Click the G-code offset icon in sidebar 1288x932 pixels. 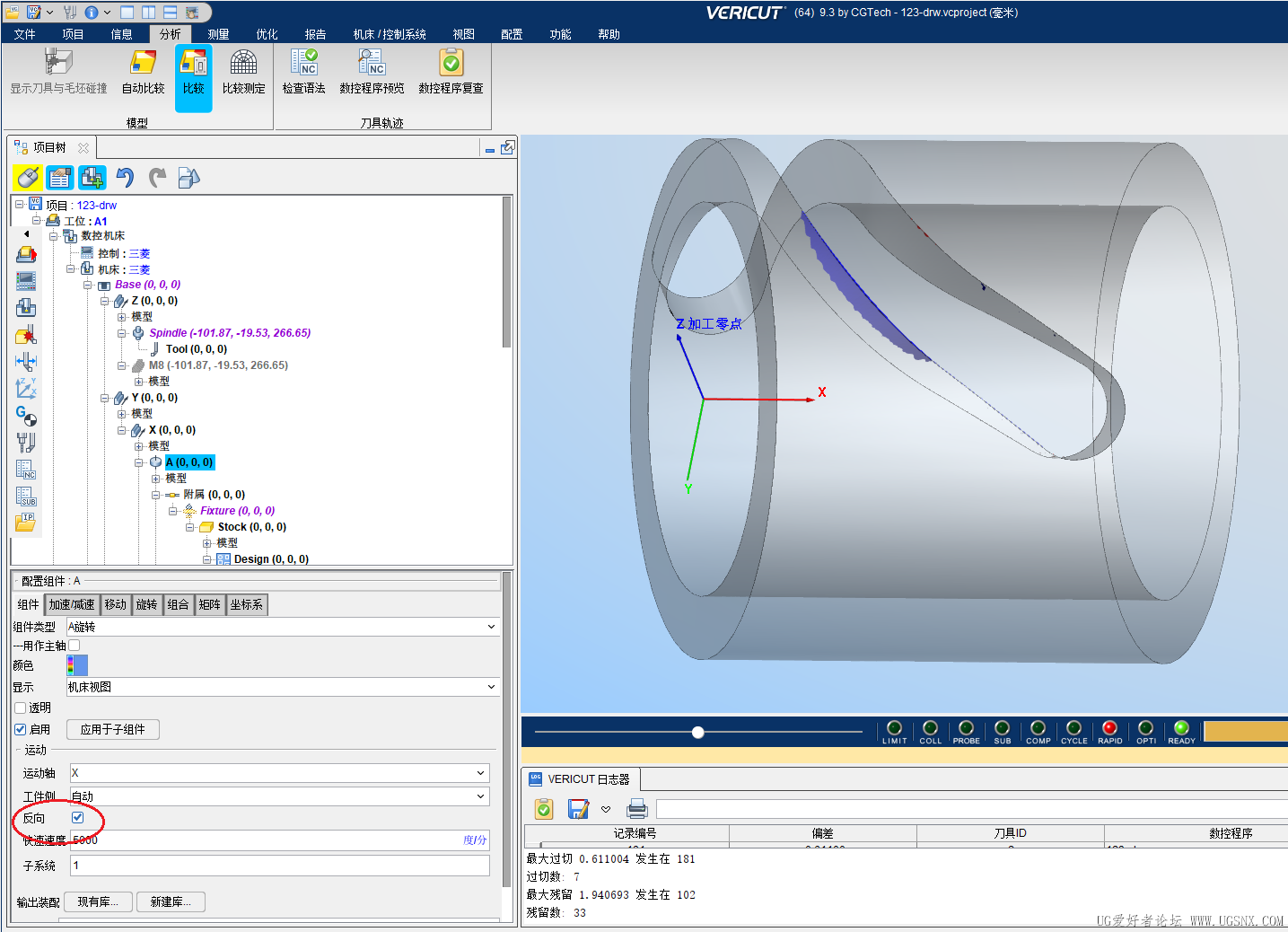(26, 416)
